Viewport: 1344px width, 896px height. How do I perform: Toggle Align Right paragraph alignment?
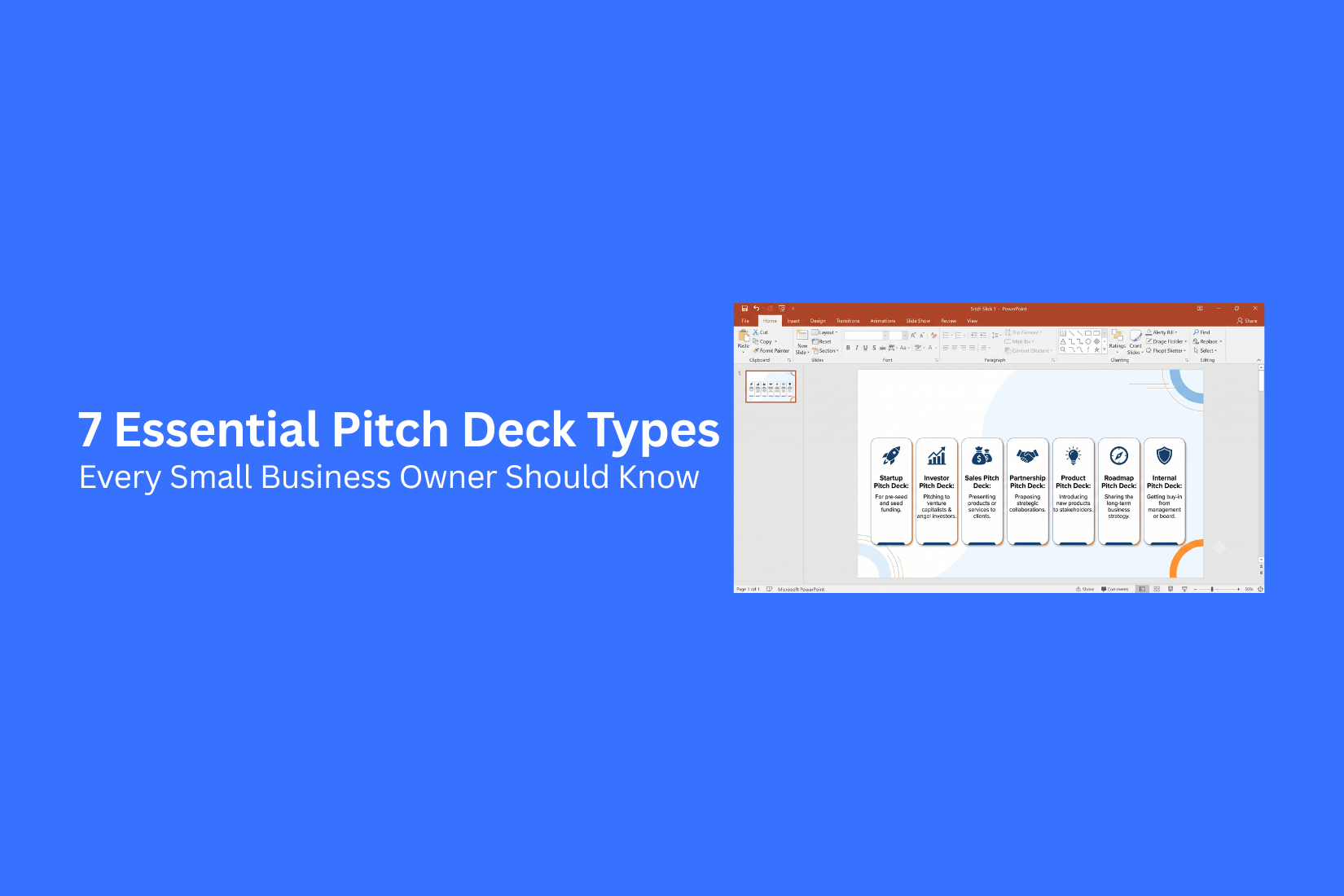pos(963,348)
